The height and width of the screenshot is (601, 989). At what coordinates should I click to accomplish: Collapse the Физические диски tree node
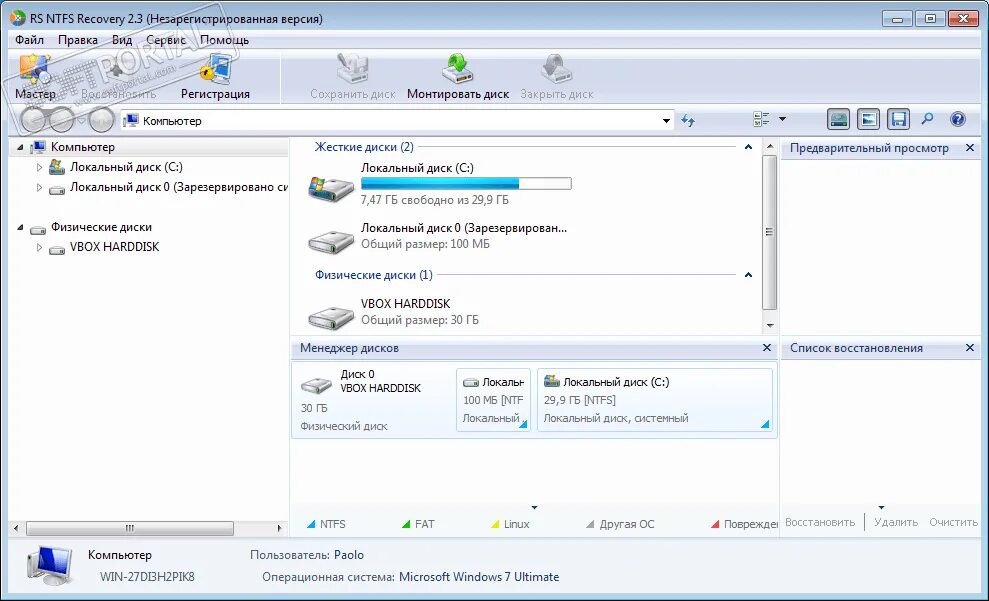coord(20,227)
